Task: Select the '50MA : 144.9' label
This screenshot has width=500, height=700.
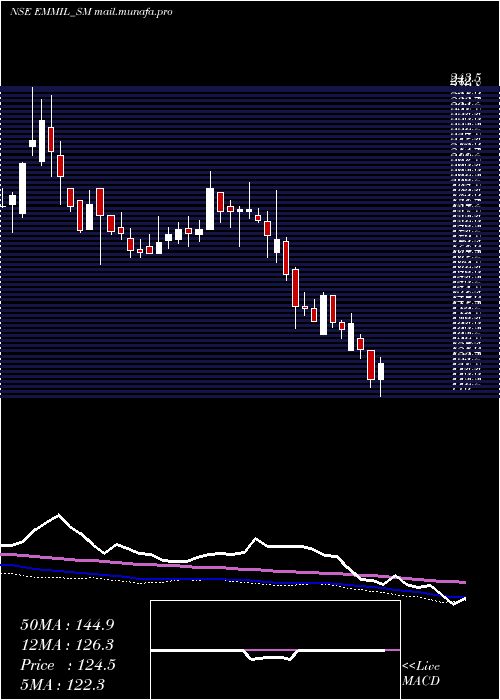Action: pos(67,625)
